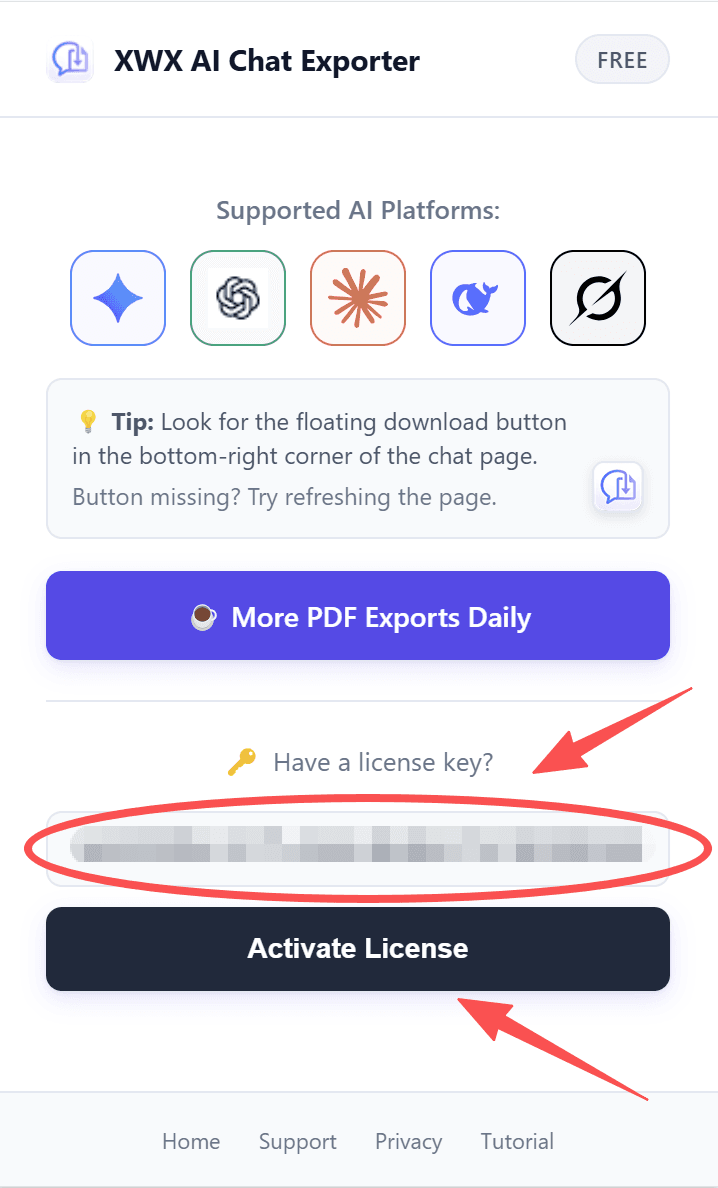This screenshot has width=718, height=1188.
Task: Open the Tutorial footer link
Action: click(517, 1141)
